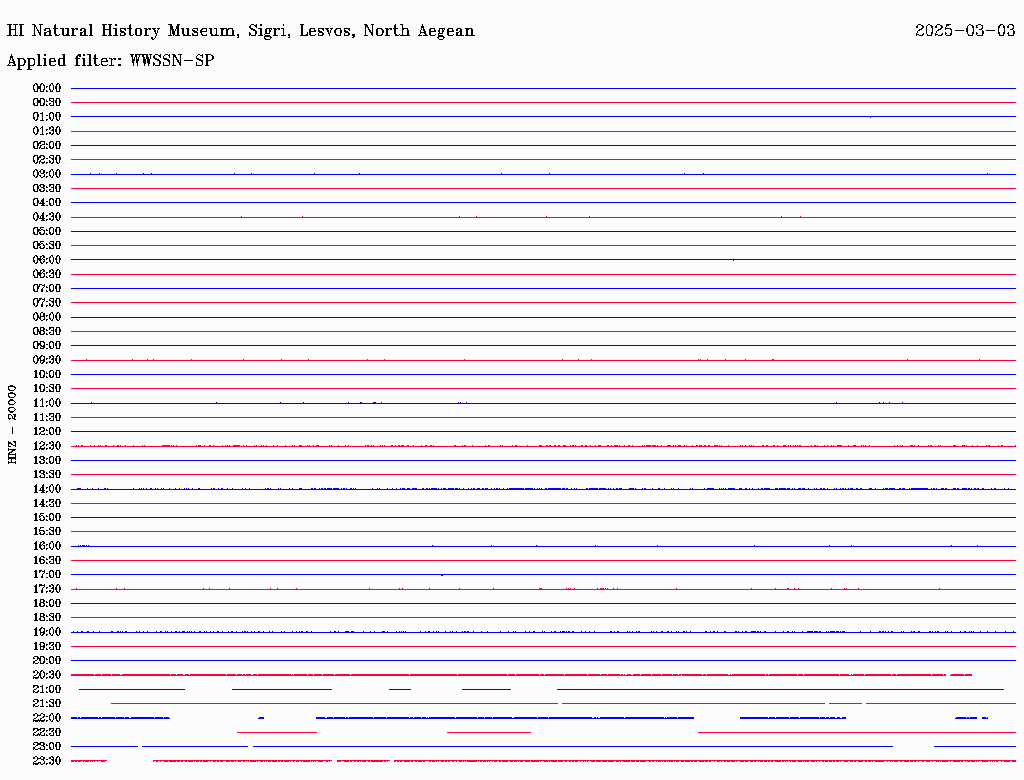
Task: Select the 10:00 time label
Action: pyautogui.click(x=47, y=374)
